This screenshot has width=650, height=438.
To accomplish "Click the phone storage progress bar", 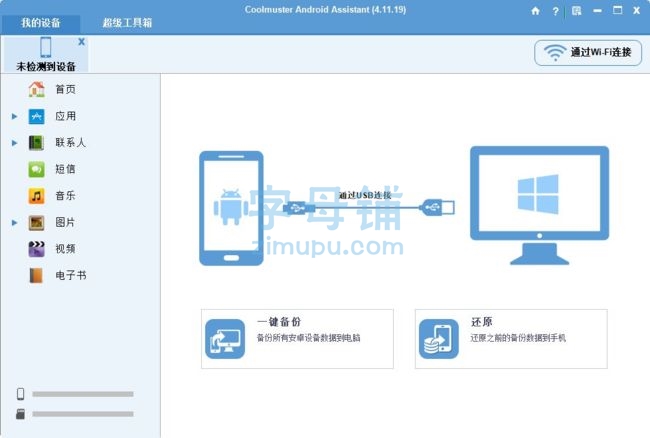I will coord(83,394).
